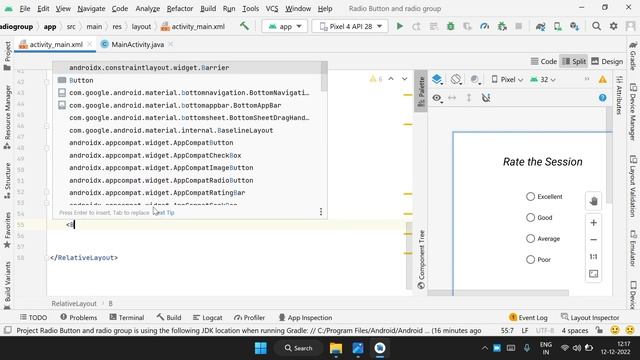Choose AppCompatRatingBar completion suggestion

click(188, 193)
